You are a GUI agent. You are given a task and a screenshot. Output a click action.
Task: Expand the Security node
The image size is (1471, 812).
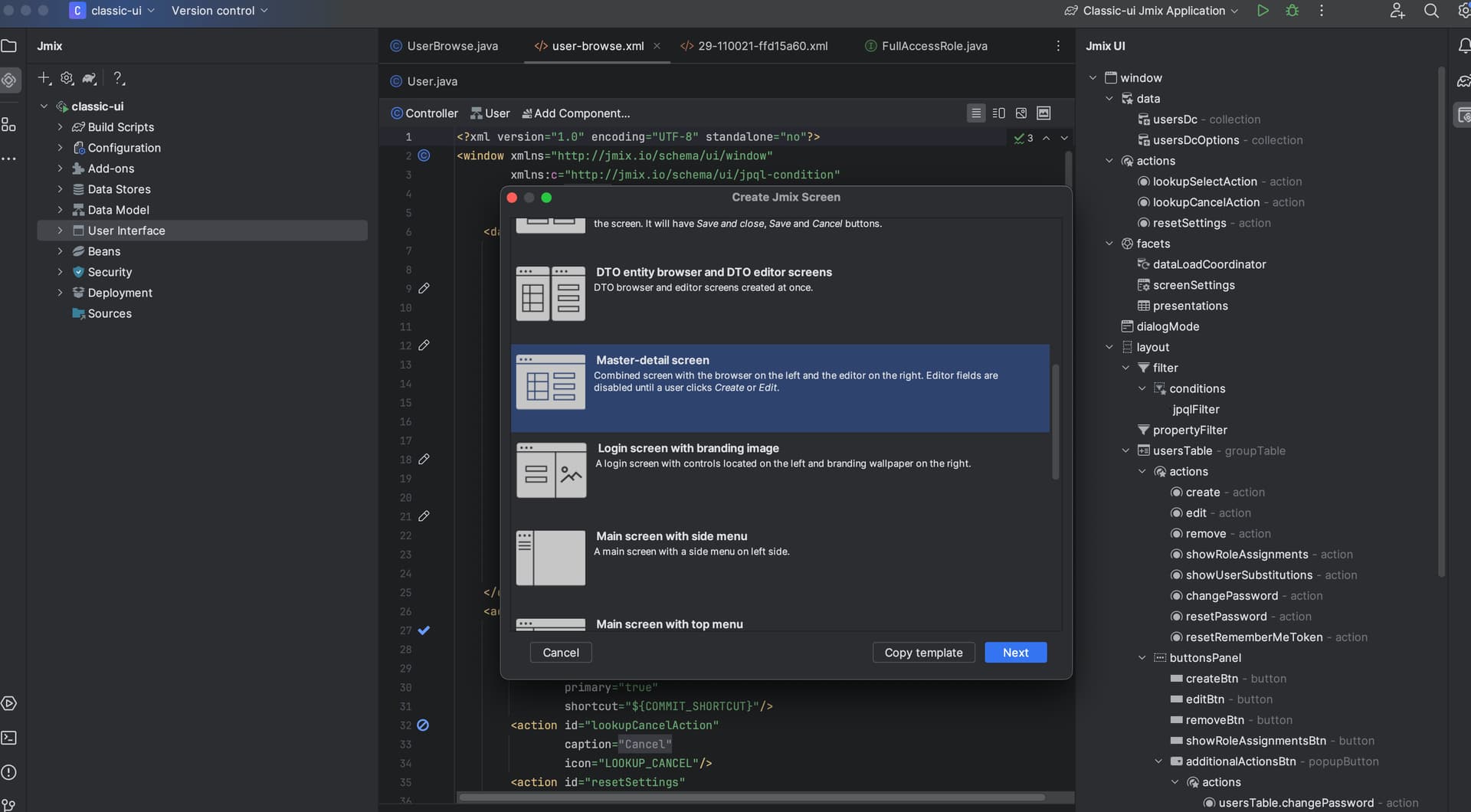(60, 272)
